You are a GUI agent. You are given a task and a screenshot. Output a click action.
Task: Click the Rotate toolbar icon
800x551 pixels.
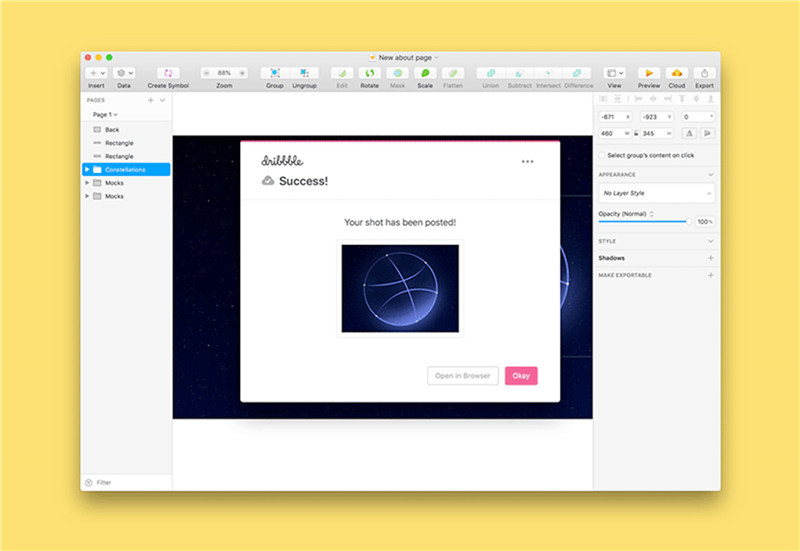click(369, 73)
